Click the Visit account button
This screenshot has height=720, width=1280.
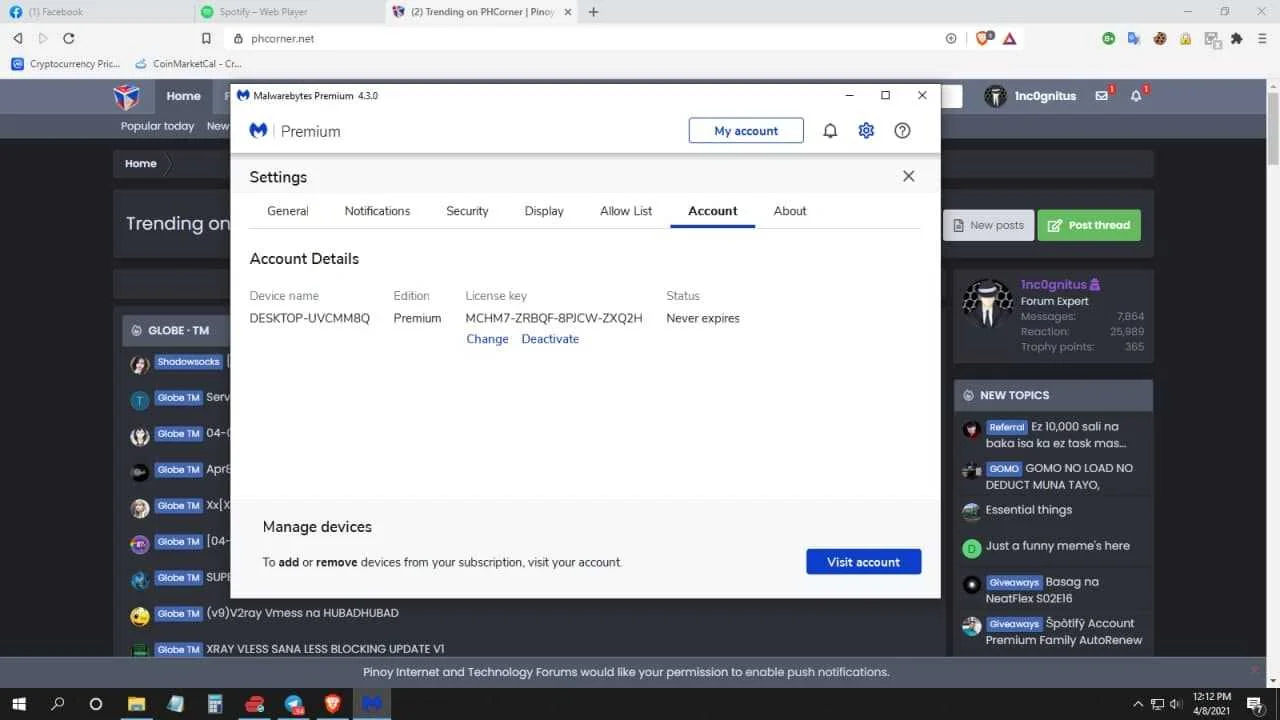[864, 562]
